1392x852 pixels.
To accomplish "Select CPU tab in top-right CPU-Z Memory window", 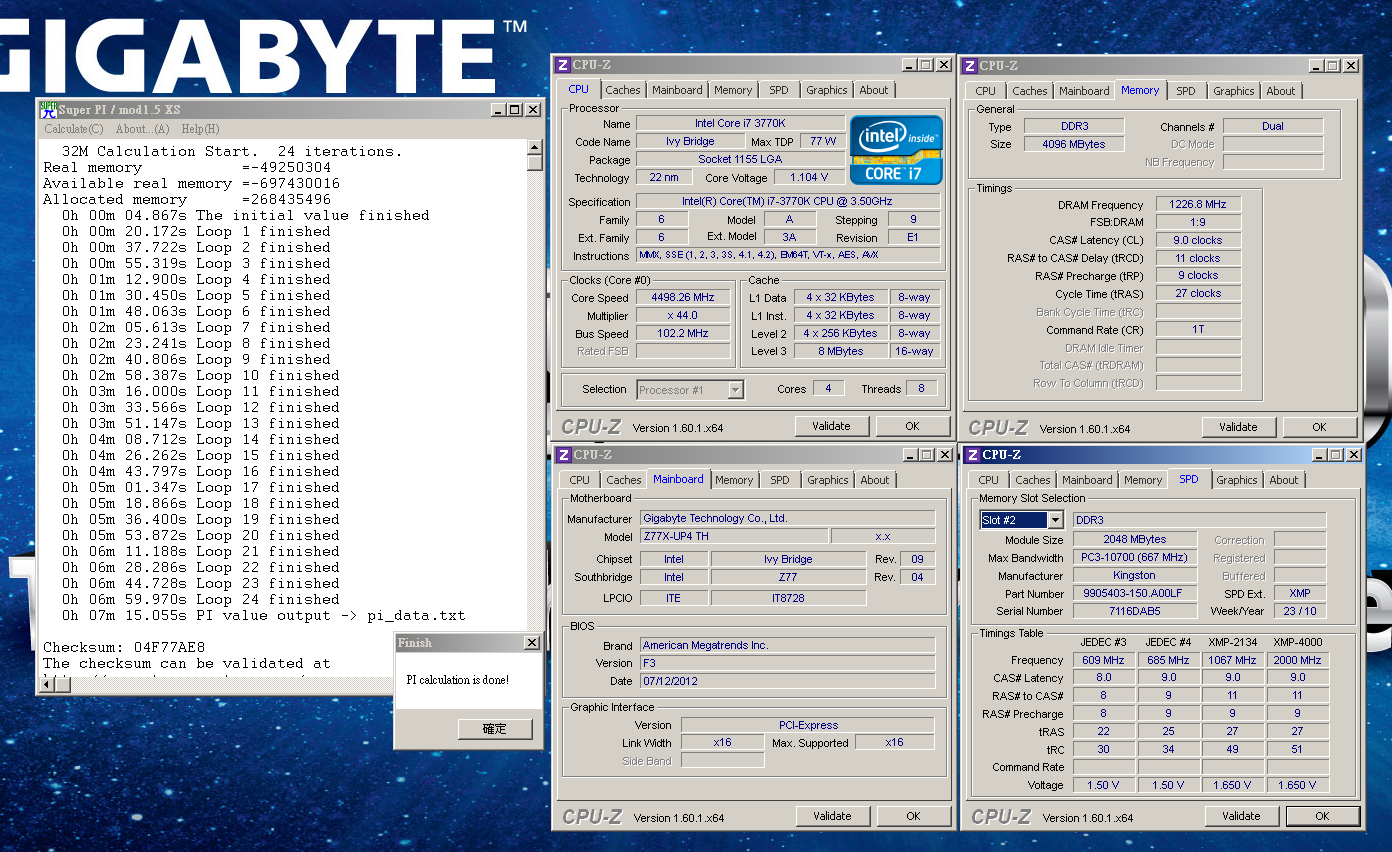I will [986, 91].
